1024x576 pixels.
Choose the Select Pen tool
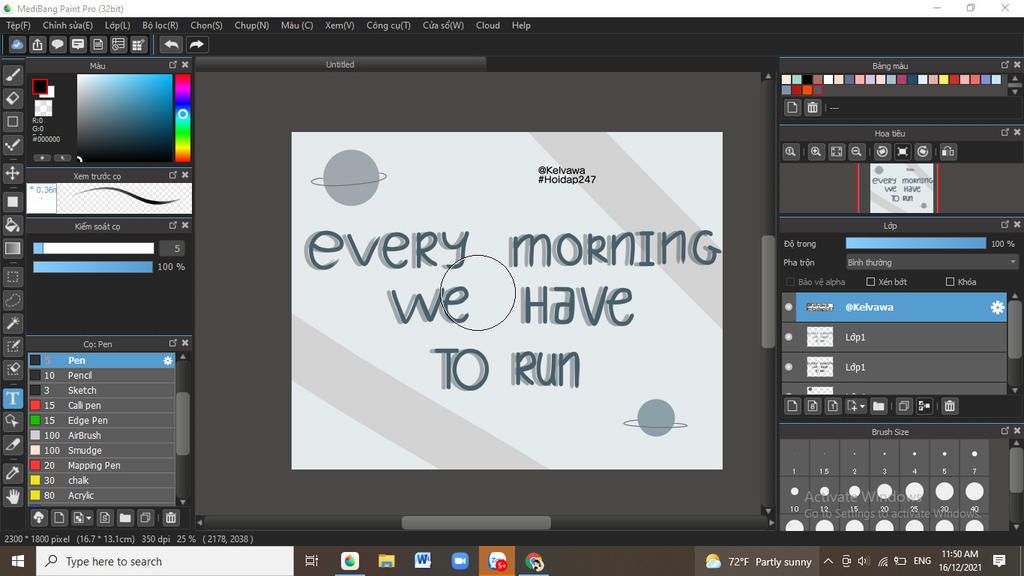(x=12, y=346)
